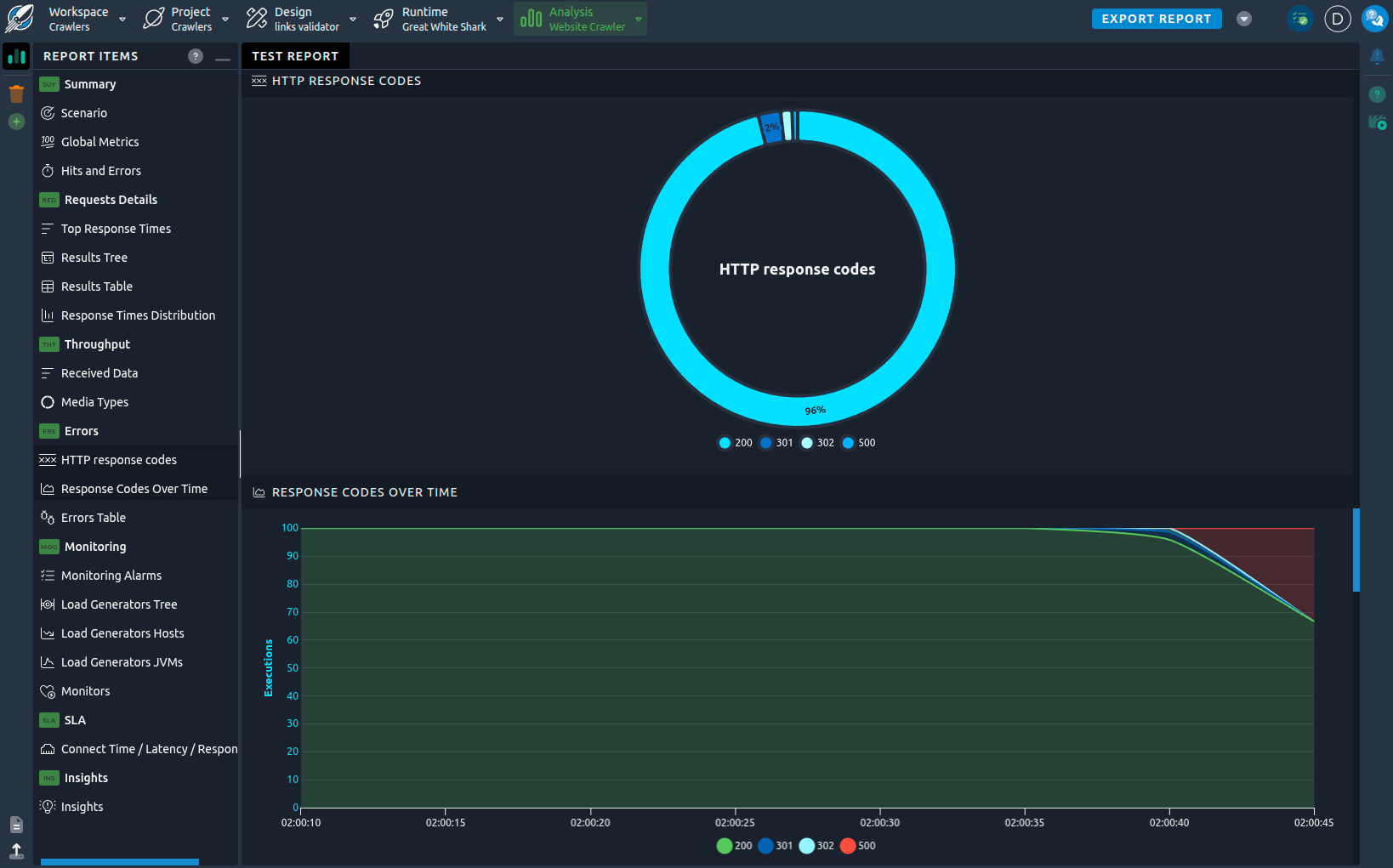This screenshot has height=868, width=1393.
Task: Click the Export Report button
Action: coord(1157,18)
